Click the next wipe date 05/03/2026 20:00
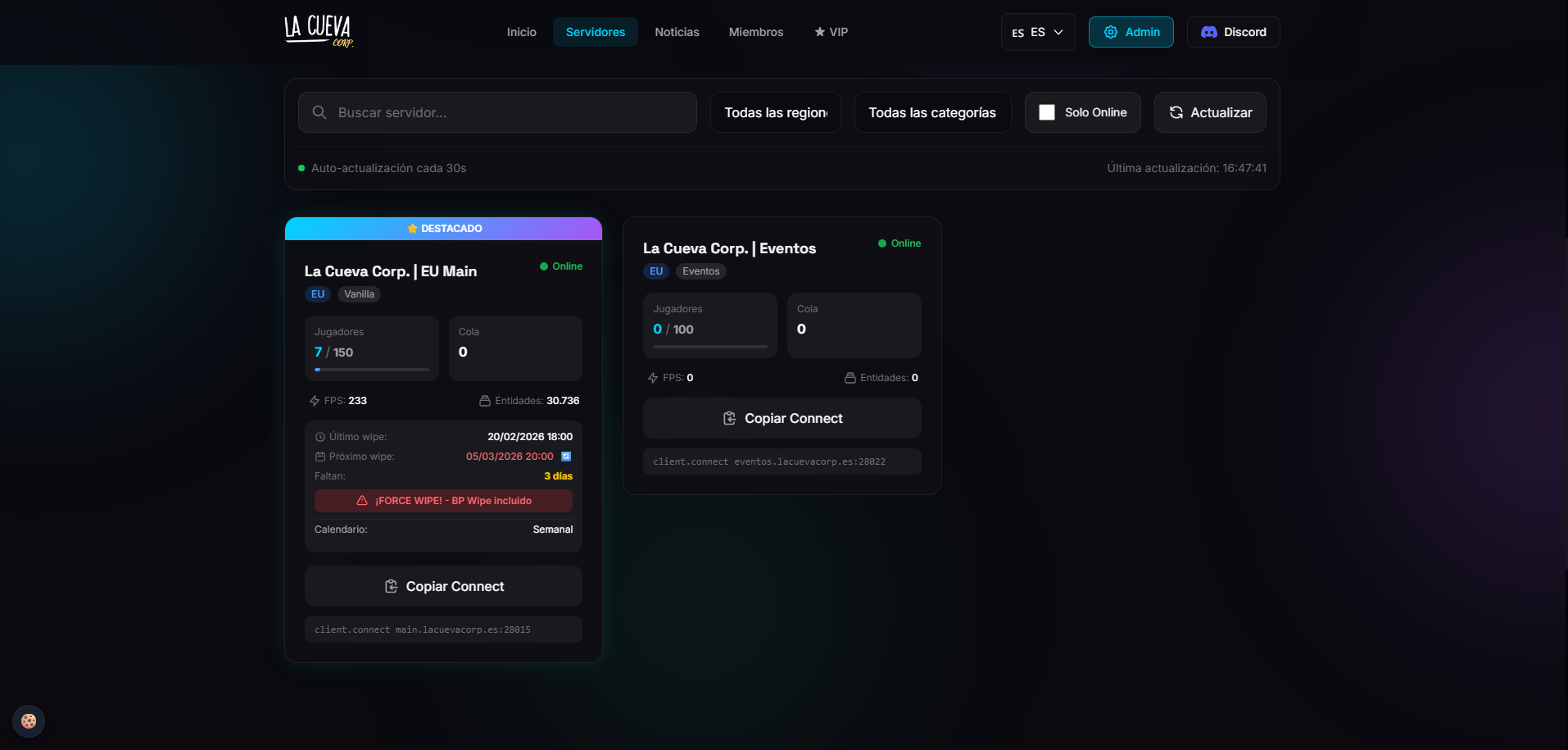 click(x=510, y=457)
